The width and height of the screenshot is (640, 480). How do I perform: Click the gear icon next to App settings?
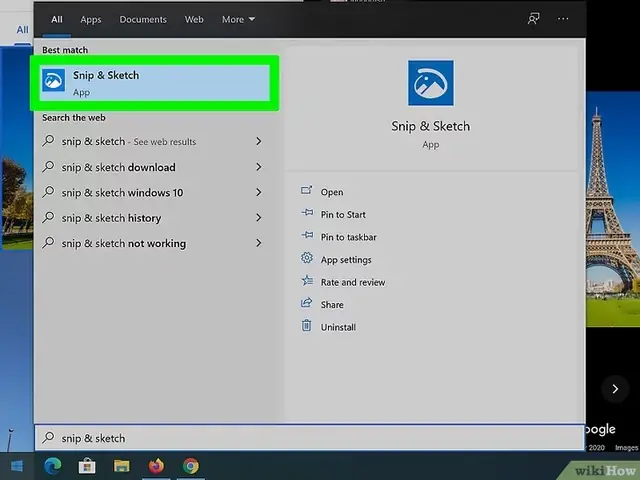[x=307, y=258]
